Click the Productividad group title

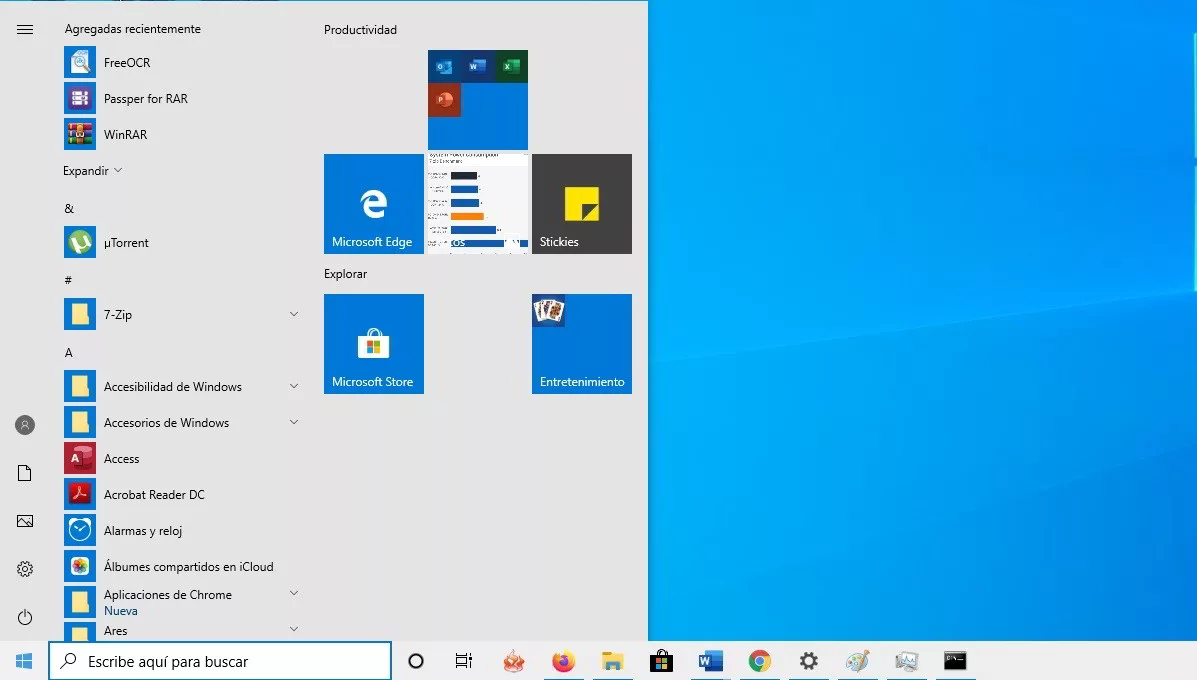[x=360, y=30]
